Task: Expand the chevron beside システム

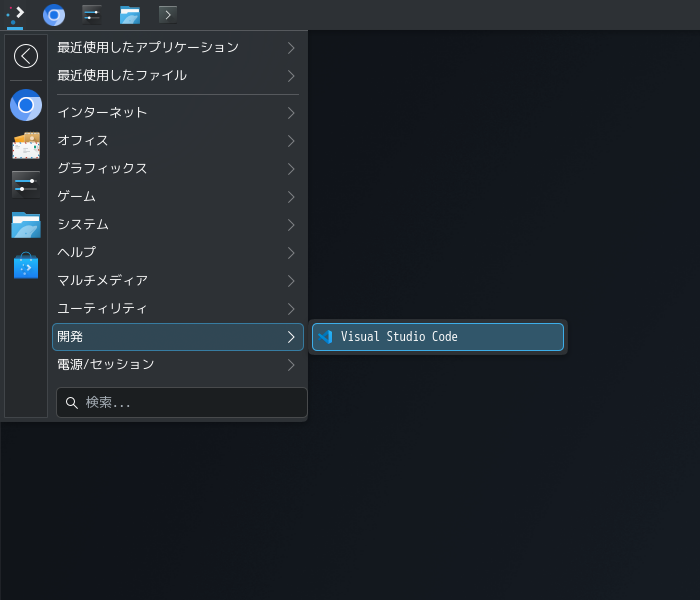Action: tap(291, 225)
